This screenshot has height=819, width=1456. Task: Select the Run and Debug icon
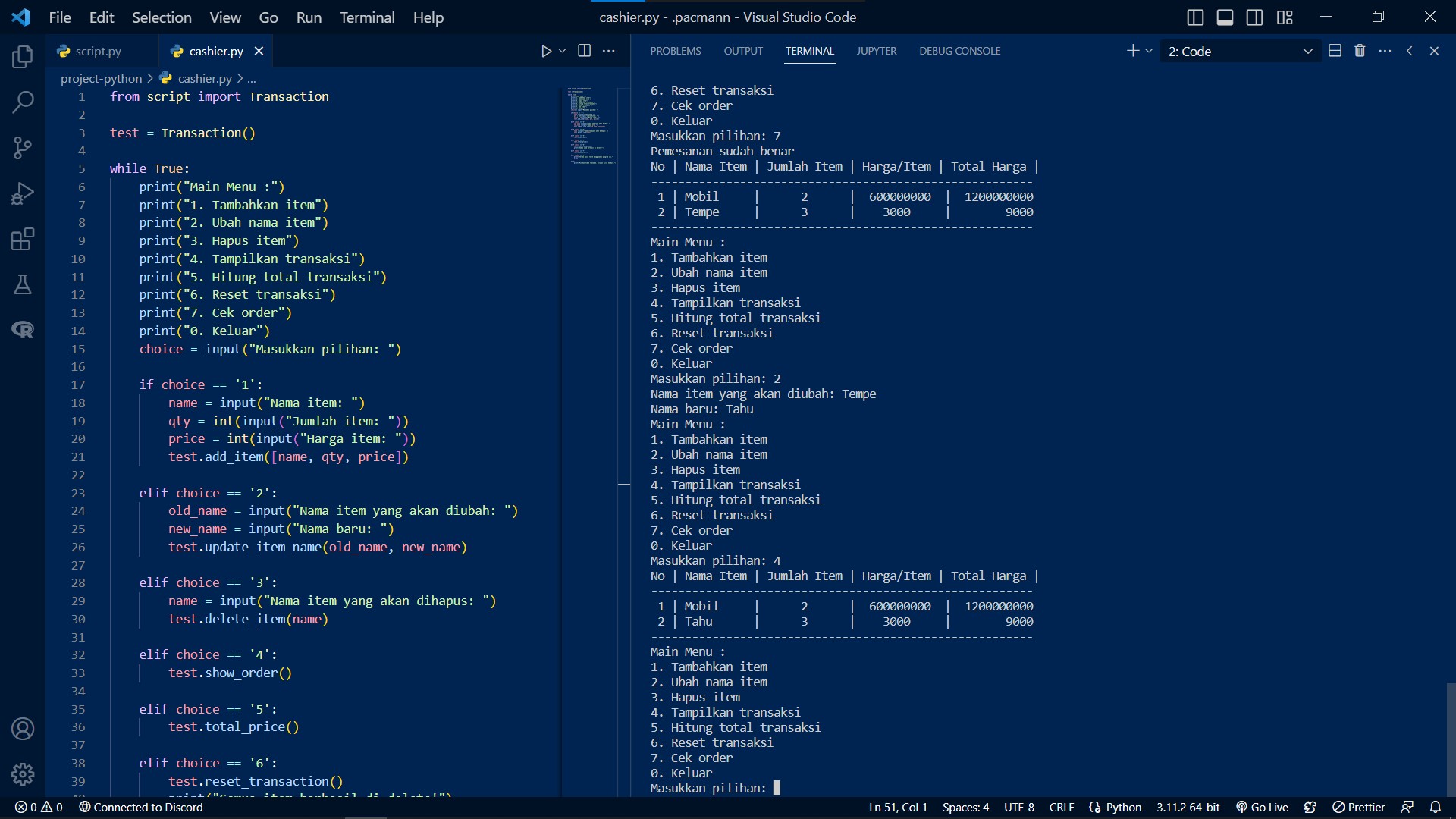tap(23, 193)
